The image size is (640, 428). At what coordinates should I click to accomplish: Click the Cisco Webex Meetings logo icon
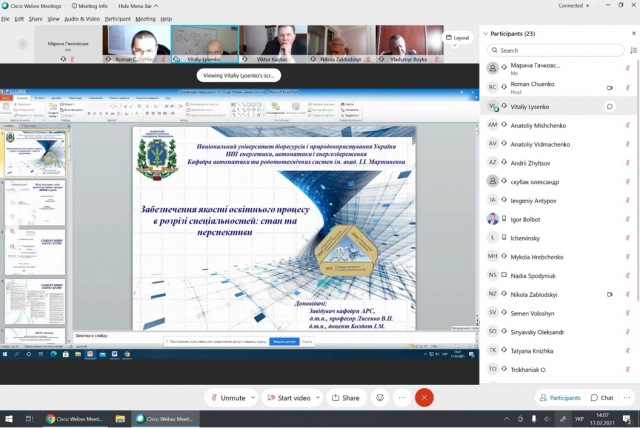(x=5, y=6)
